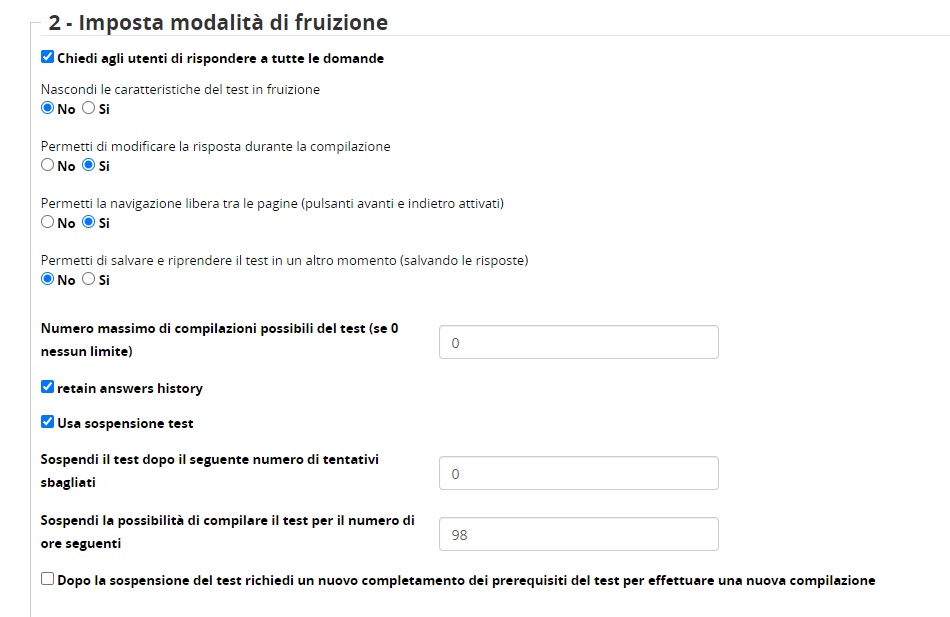
Task: Select 'Si' for Nascondi le caratteristiche
Action: 88,108
